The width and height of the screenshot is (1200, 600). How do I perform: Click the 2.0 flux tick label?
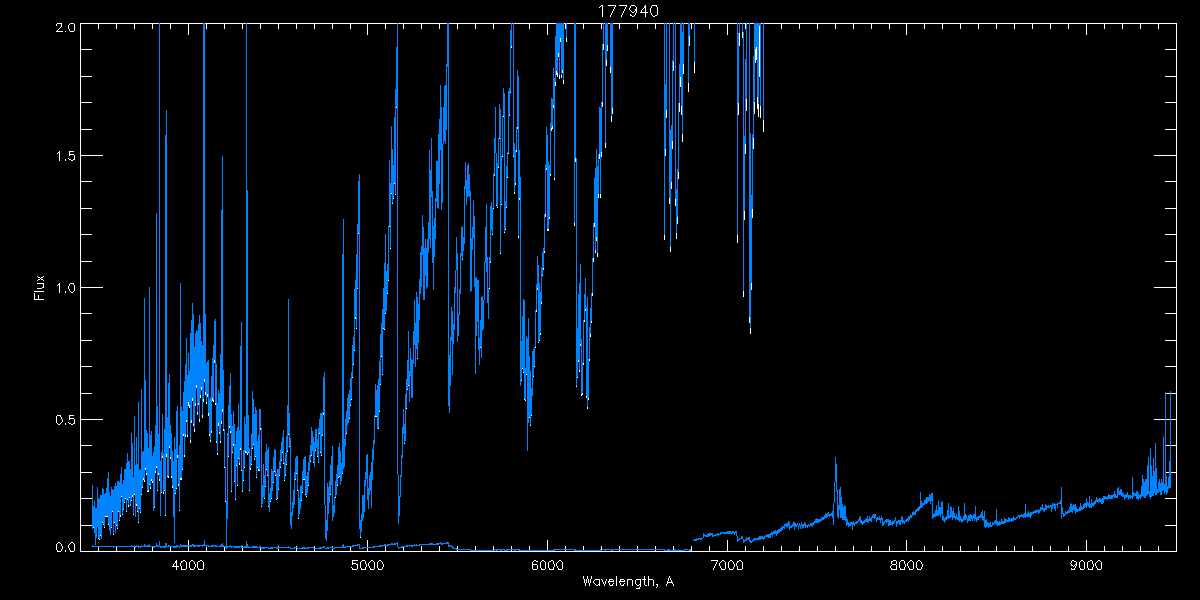pyautogui.click(x=64, y=27)
